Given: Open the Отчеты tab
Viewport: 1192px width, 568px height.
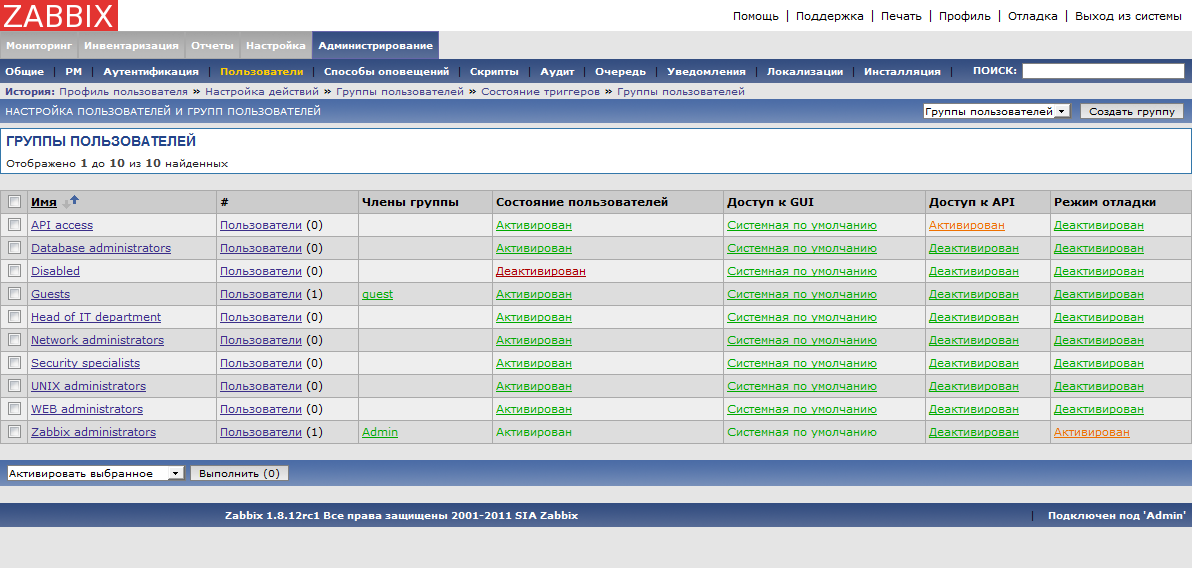Looking at the screenshot, I should [x=212, y=46].
